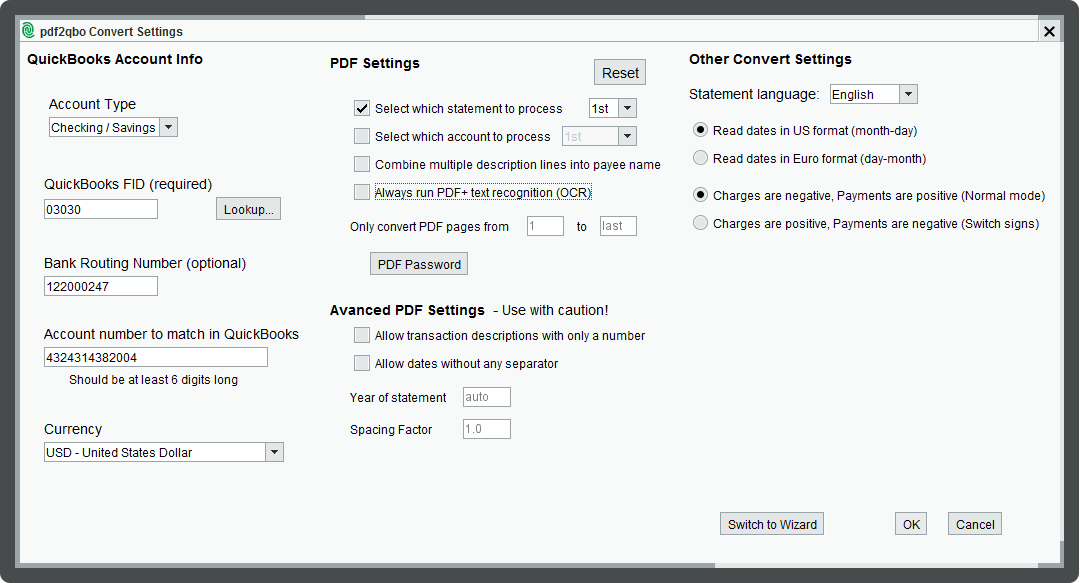The image size is (1080, 583).
Task: Enable 'Allow dates without any separator'
Action: tap(362, 363)
